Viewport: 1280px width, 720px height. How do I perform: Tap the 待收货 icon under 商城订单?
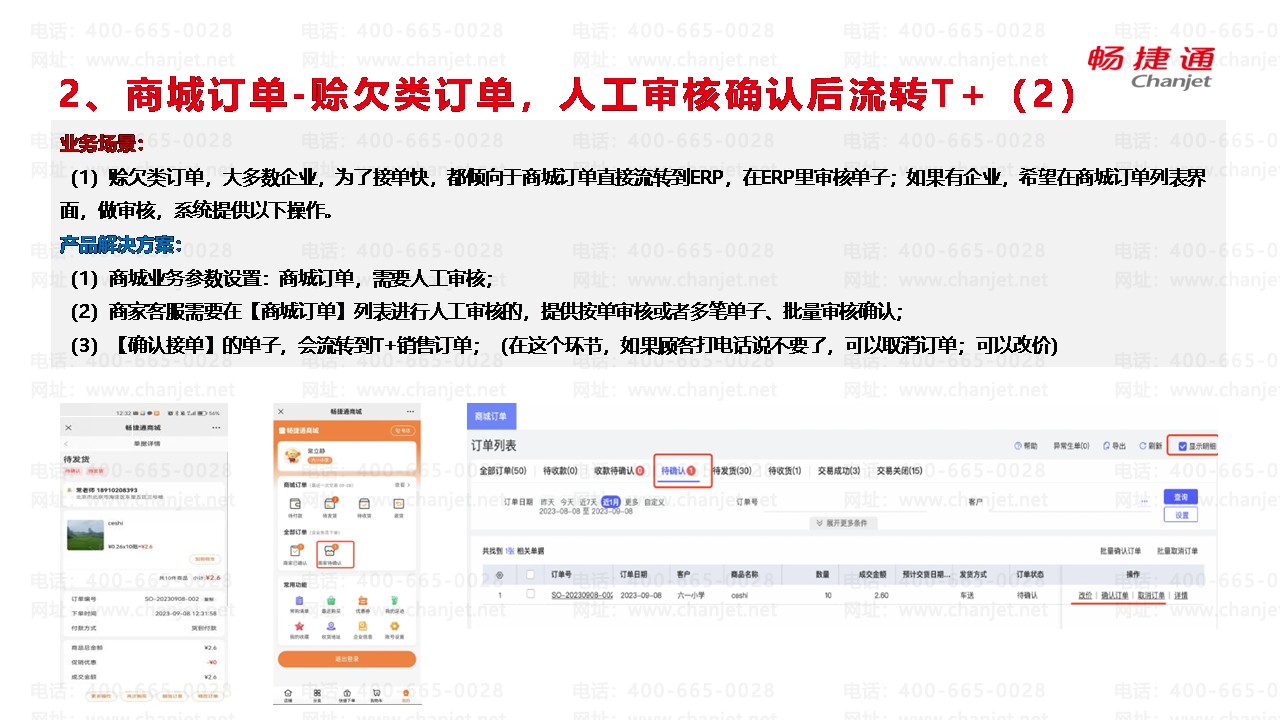(x=364, y=503)
